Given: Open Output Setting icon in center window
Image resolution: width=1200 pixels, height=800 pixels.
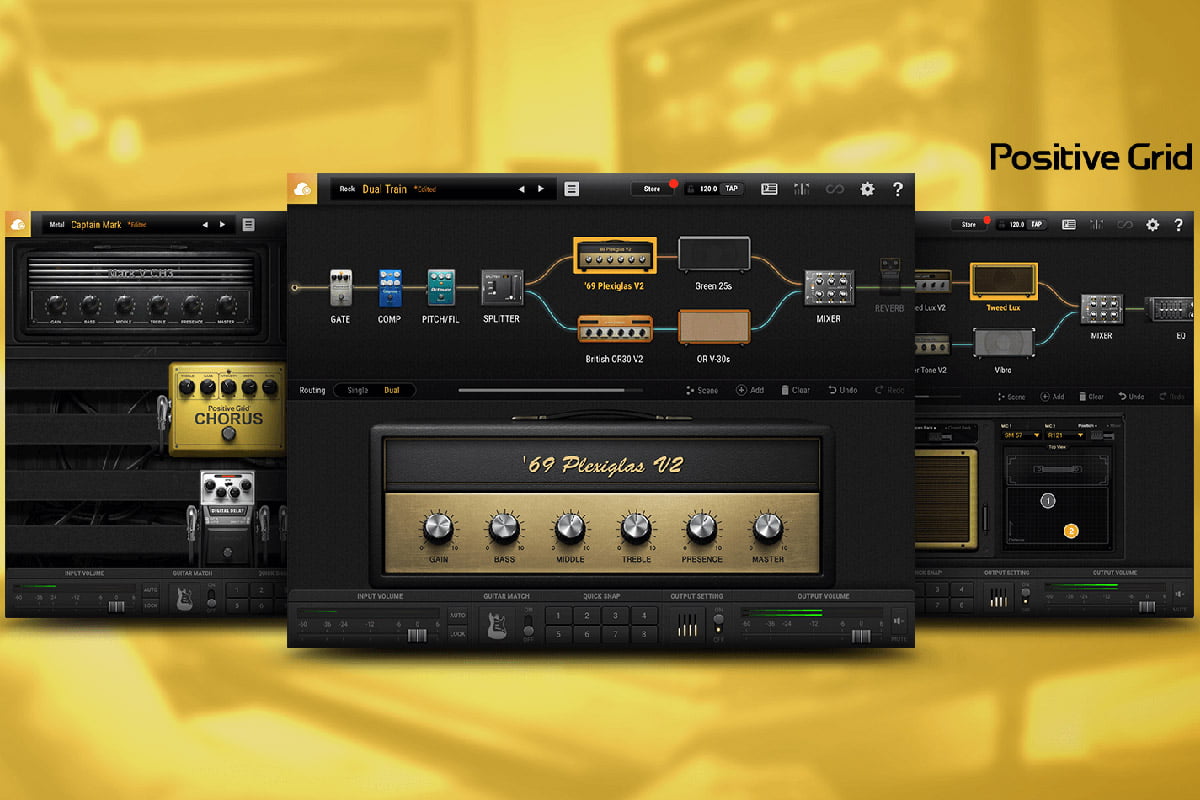Looking at the screenshot, I should [x=686, y=626].
